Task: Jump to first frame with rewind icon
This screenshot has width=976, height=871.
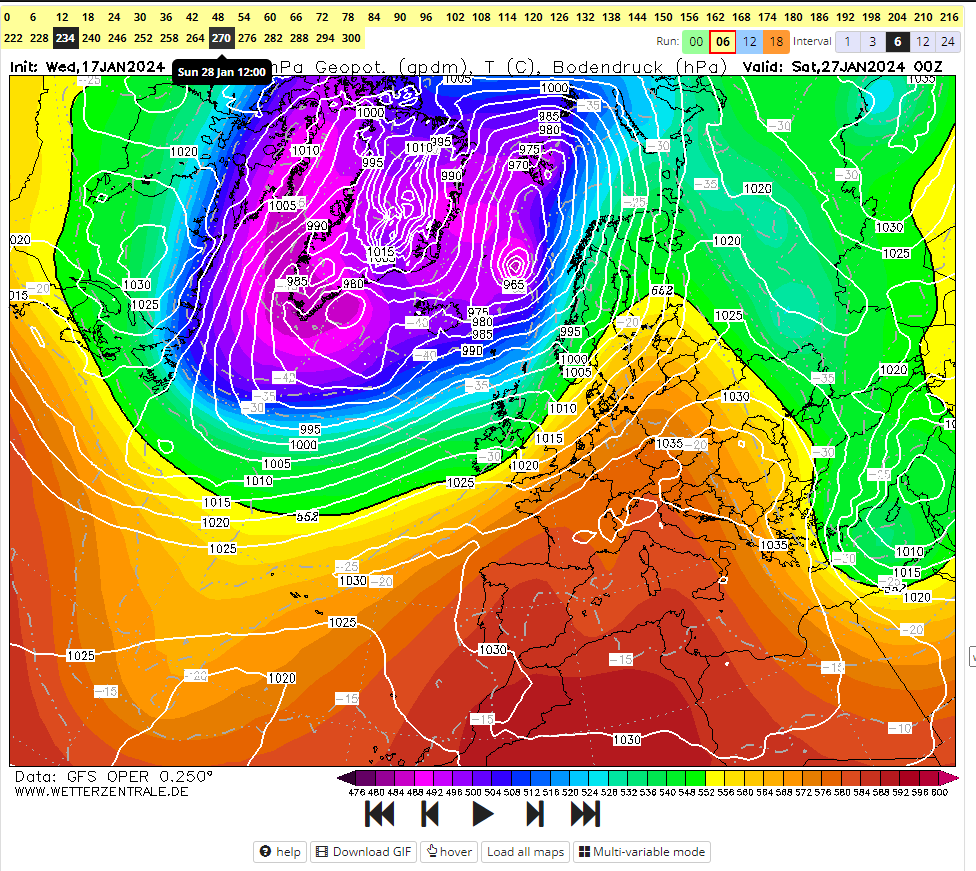Action: coord(379,814)
